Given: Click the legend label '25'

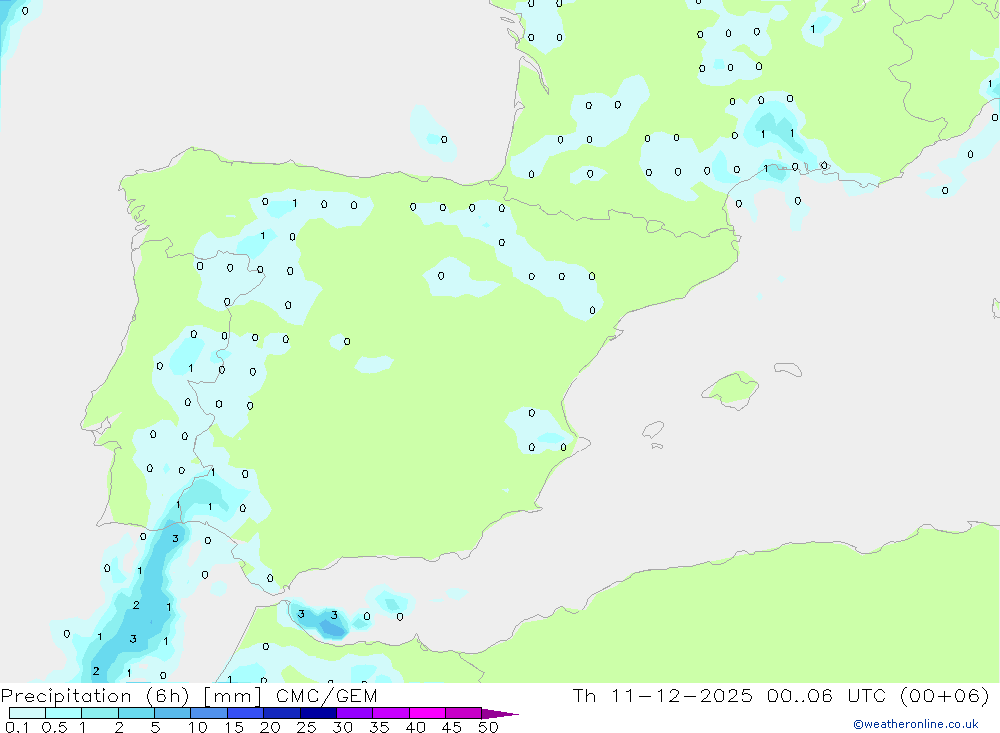Looking at the screenshot, I should pos(307,727).
